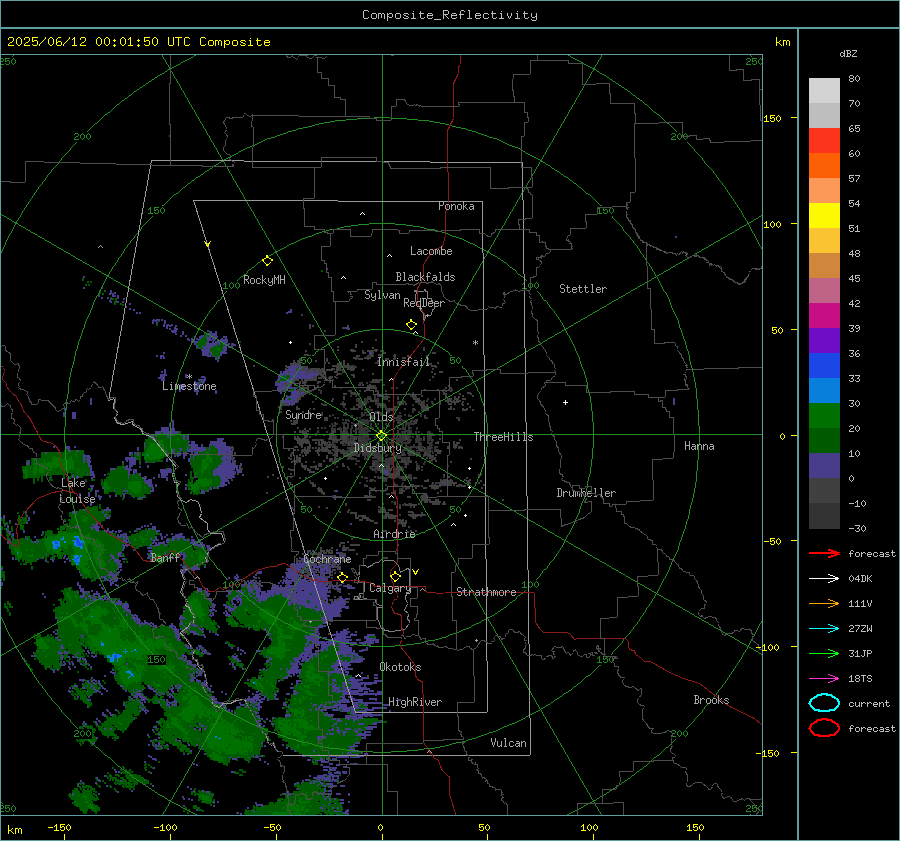Click the Vulcan city label
Viewport: 900px width, 841px height.
[509, 743]
